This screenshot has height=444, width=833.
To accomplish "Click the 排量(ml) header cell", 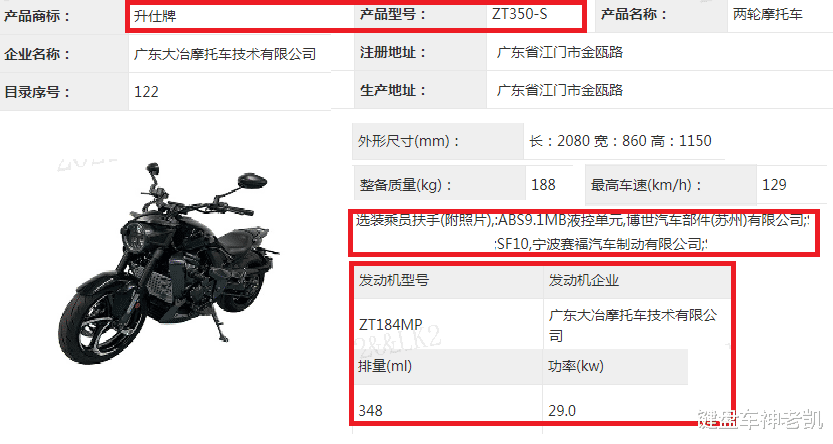I will coord(385,366).
